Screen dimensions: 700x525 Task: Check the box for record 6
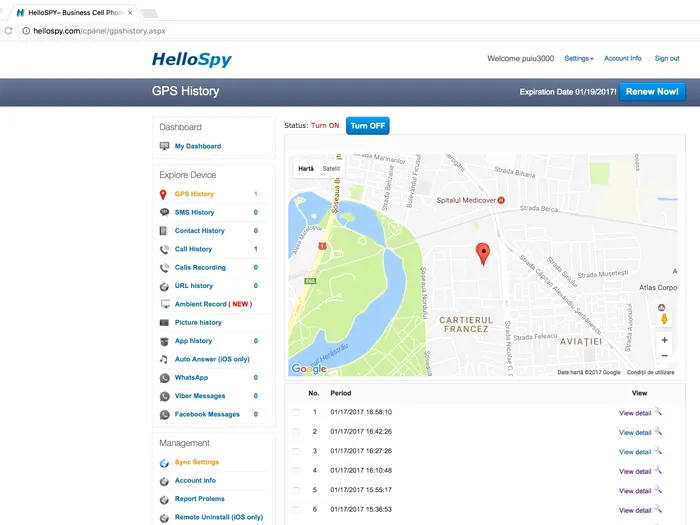click(296, 509)
